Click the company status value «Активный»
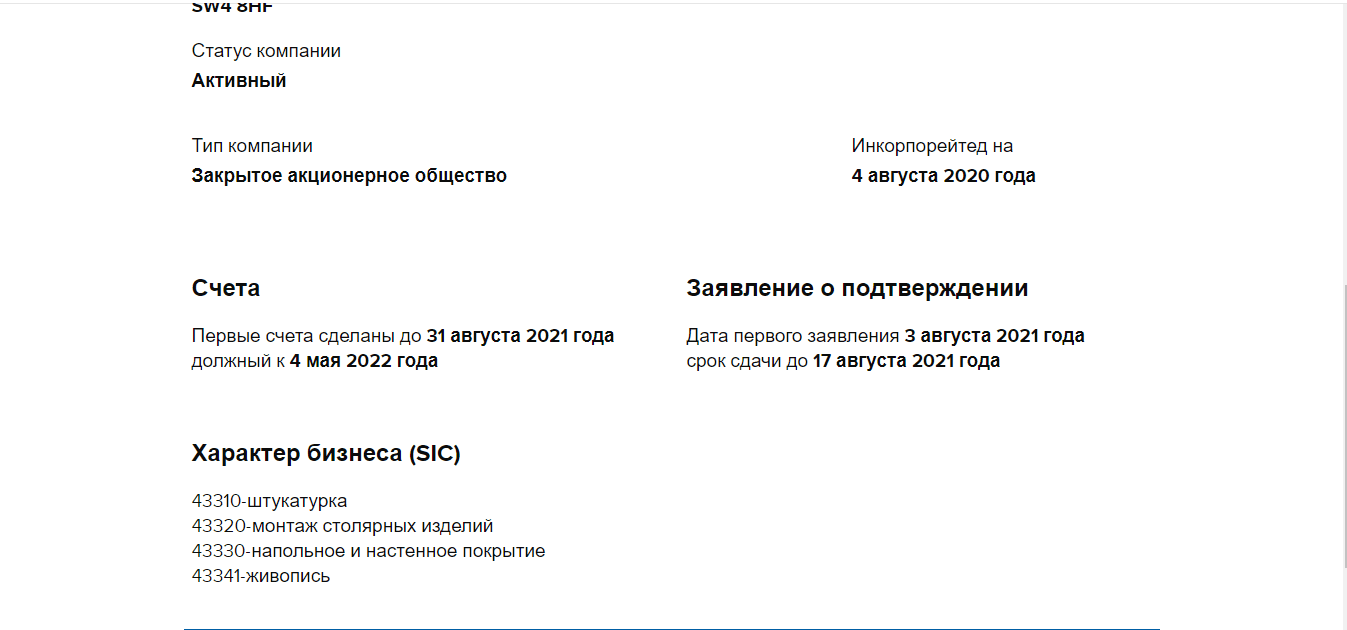This screenshot has height=630, width=1347. 239,81
